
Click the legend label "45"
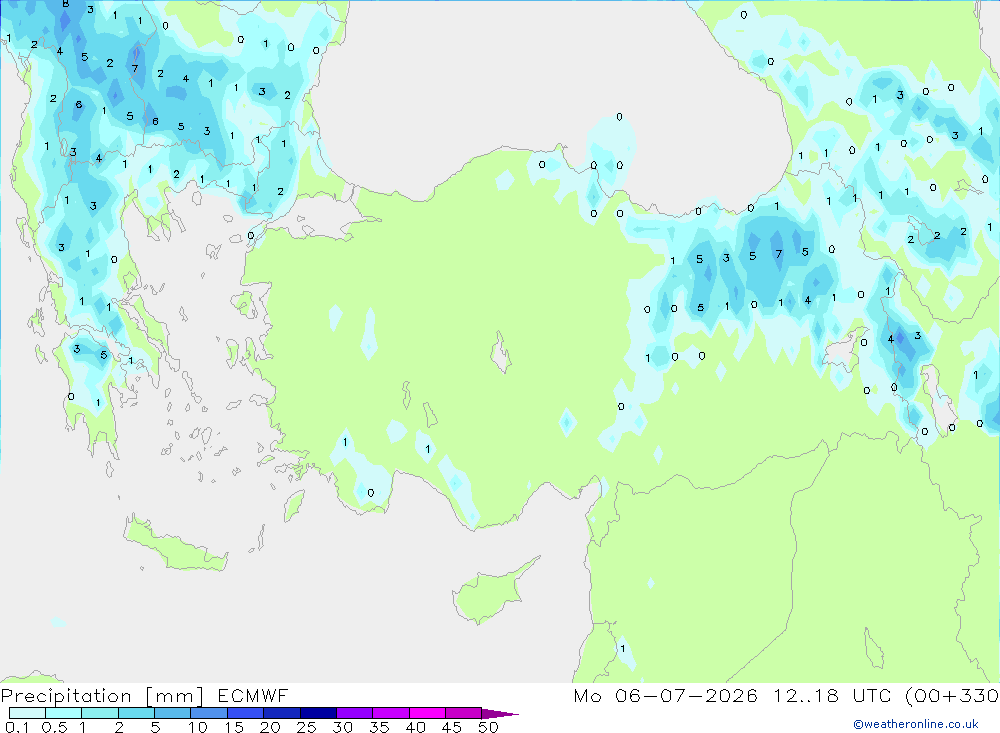452,727
